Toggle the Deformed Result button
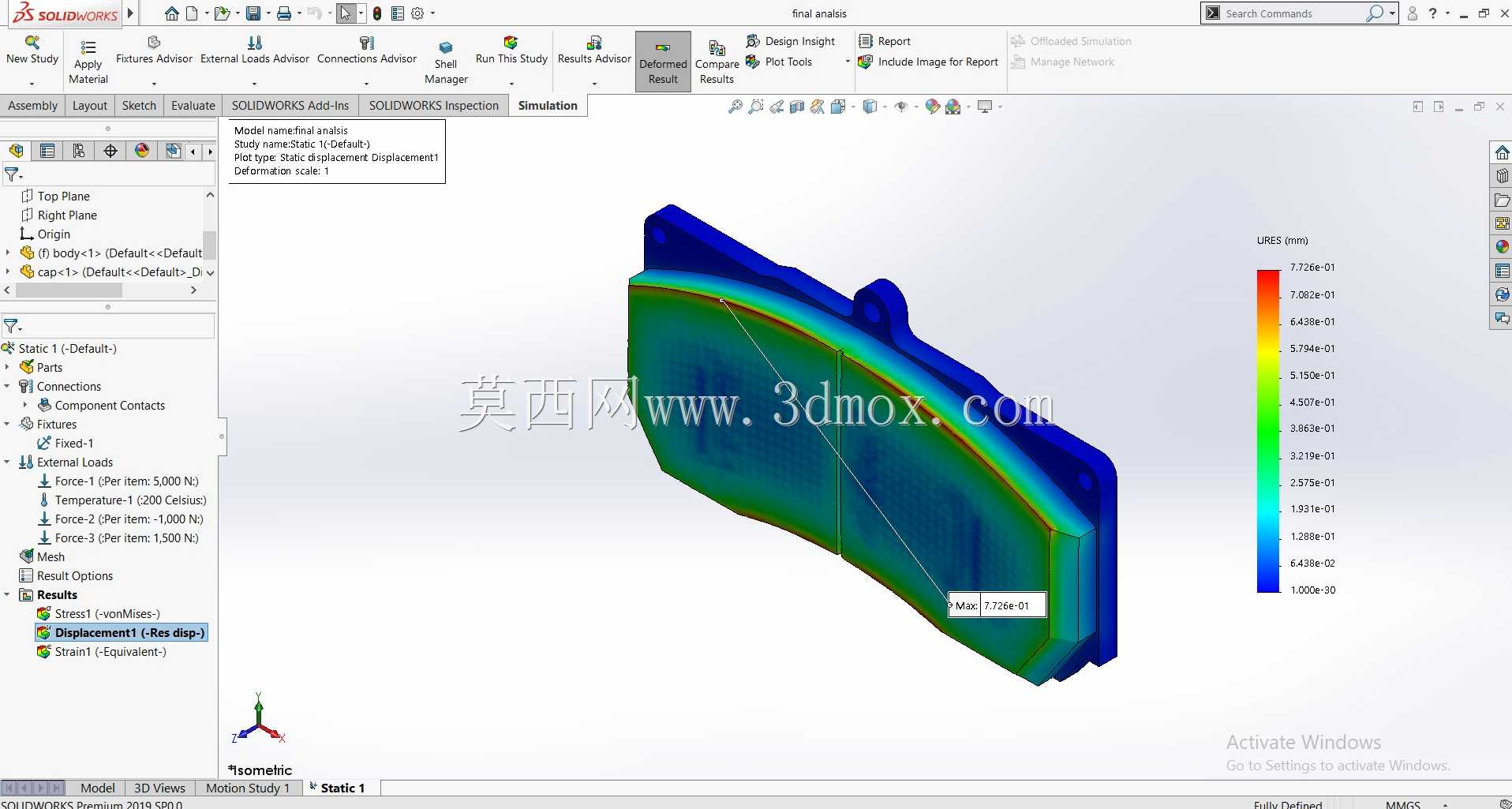 coord(663,62)
